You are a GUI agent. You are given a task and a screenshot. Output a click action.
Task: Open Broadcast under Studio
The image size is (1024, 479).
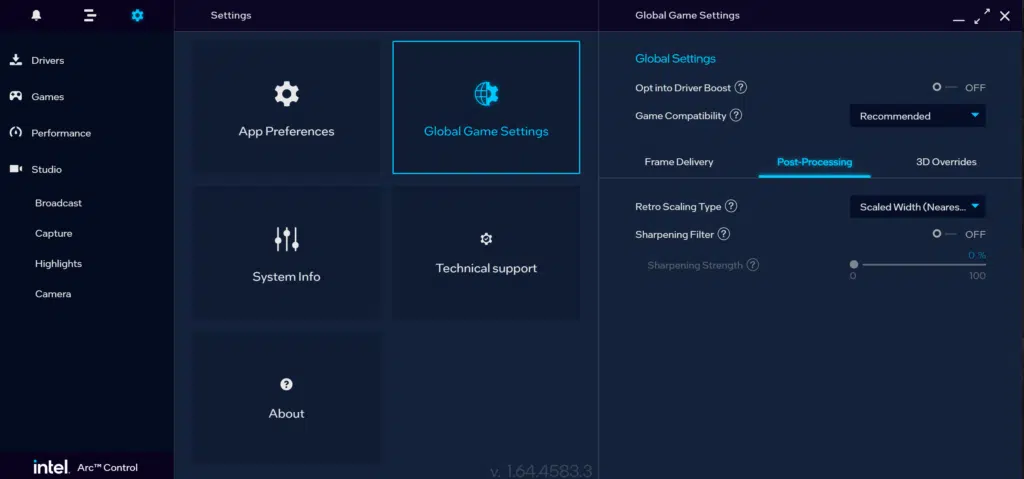coord(59,203)
